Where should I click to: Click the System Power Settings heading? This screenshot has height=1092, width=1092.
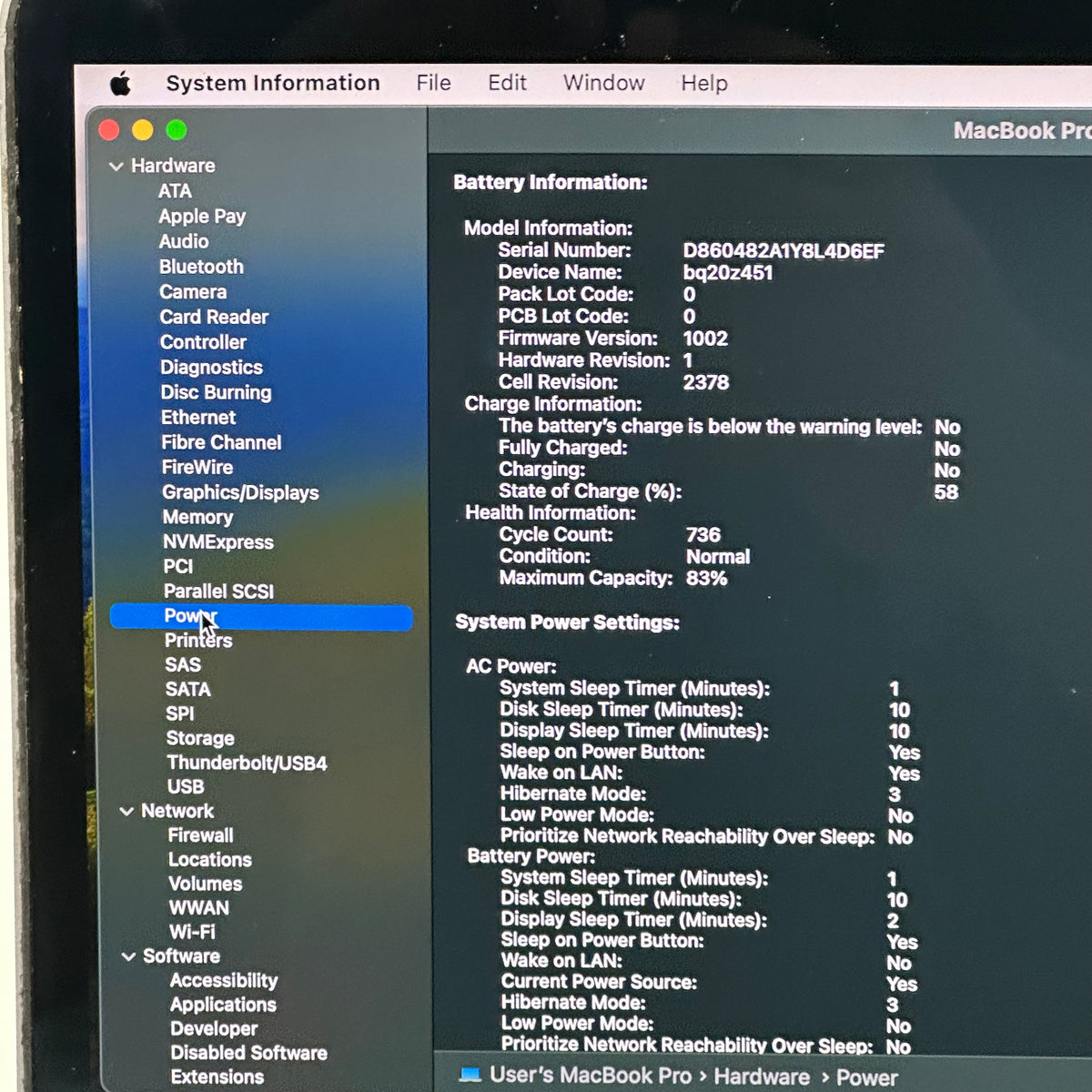pyautogui.click(x=567, y=622)
